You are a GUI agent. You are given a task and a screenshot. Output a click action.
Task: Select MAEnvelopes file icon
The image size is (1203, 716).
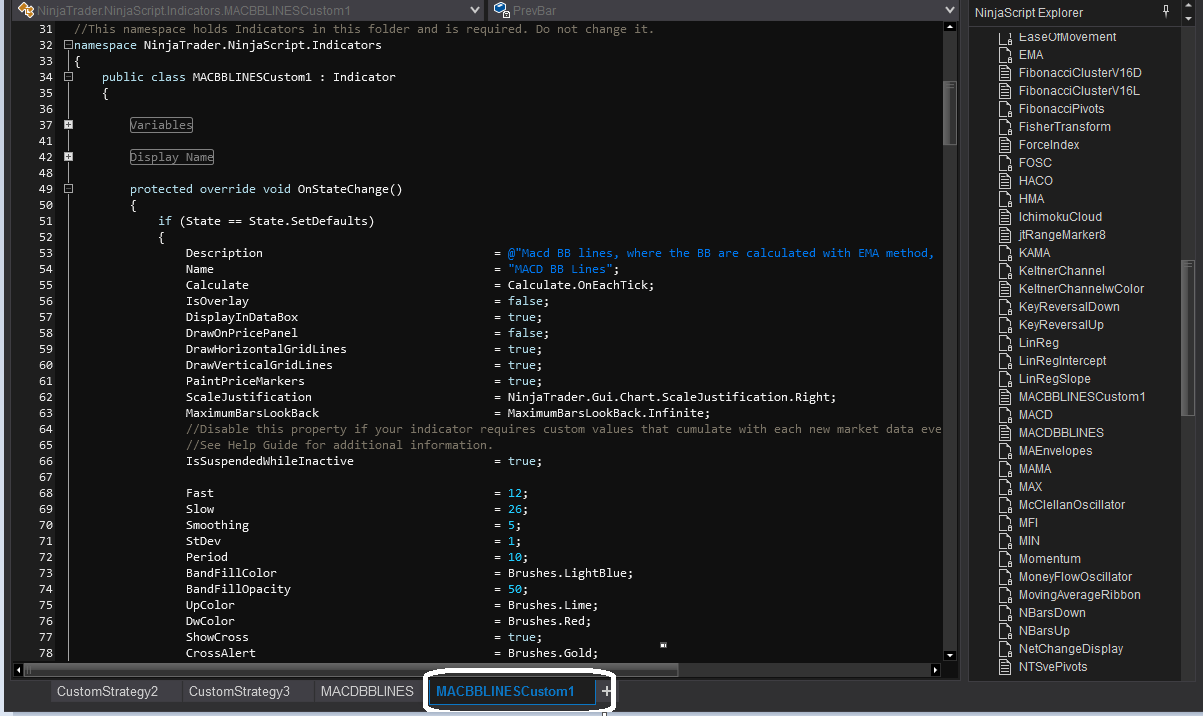point(1006,451)
